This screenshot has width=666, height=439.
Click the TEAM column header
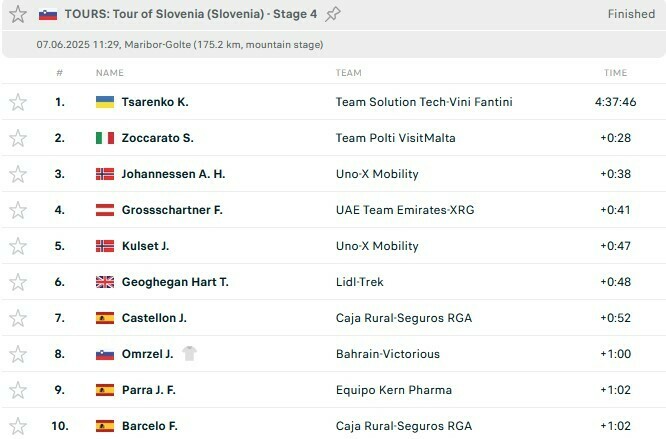point(349,73)
